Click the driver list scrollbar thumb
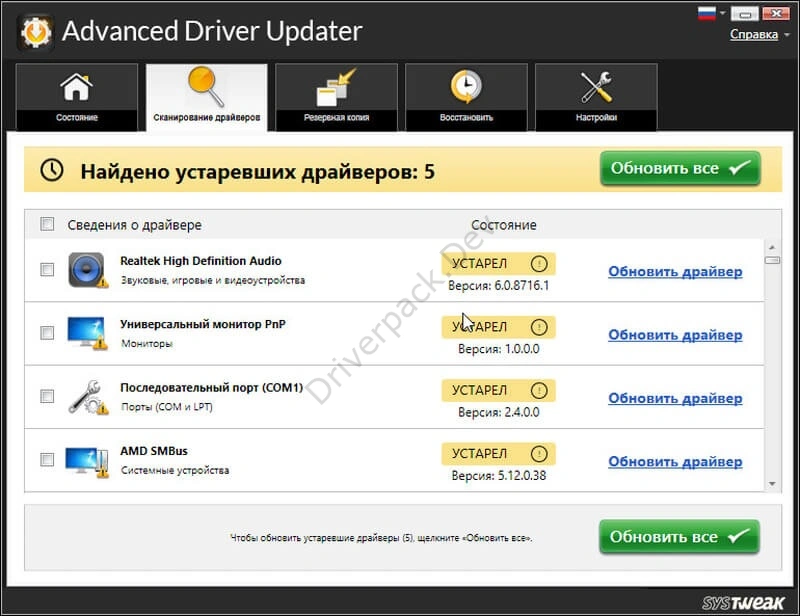 click(x=772, y=260)
